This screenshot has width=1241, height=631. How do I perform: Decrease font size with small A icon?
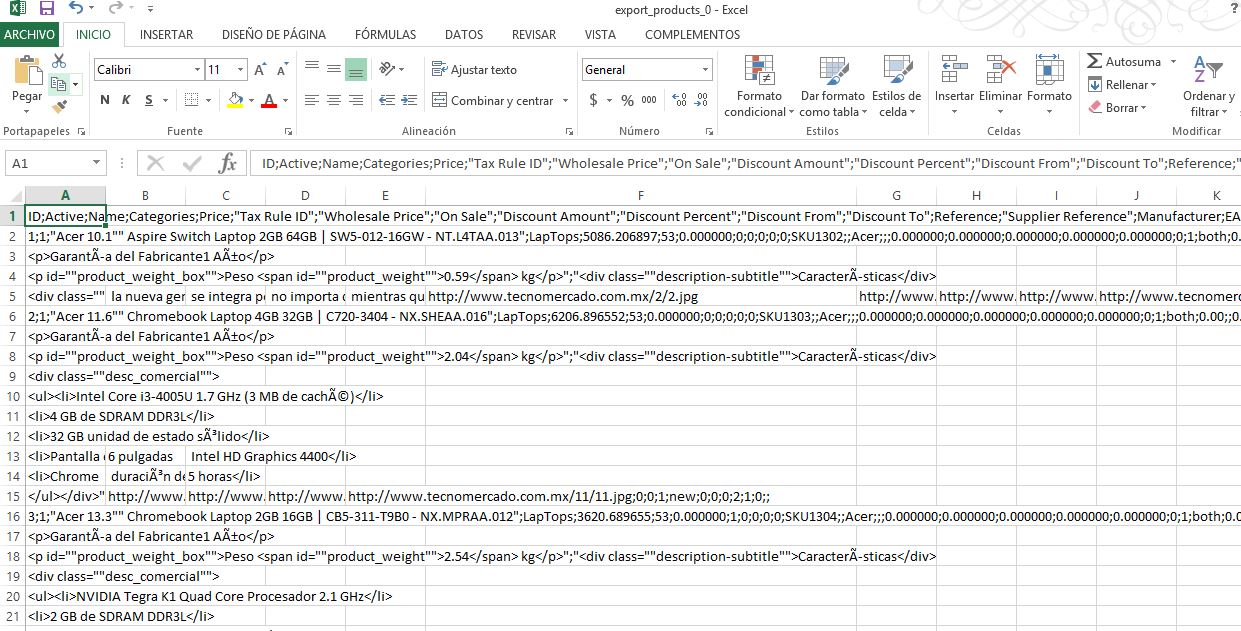(x=281, y=70)
